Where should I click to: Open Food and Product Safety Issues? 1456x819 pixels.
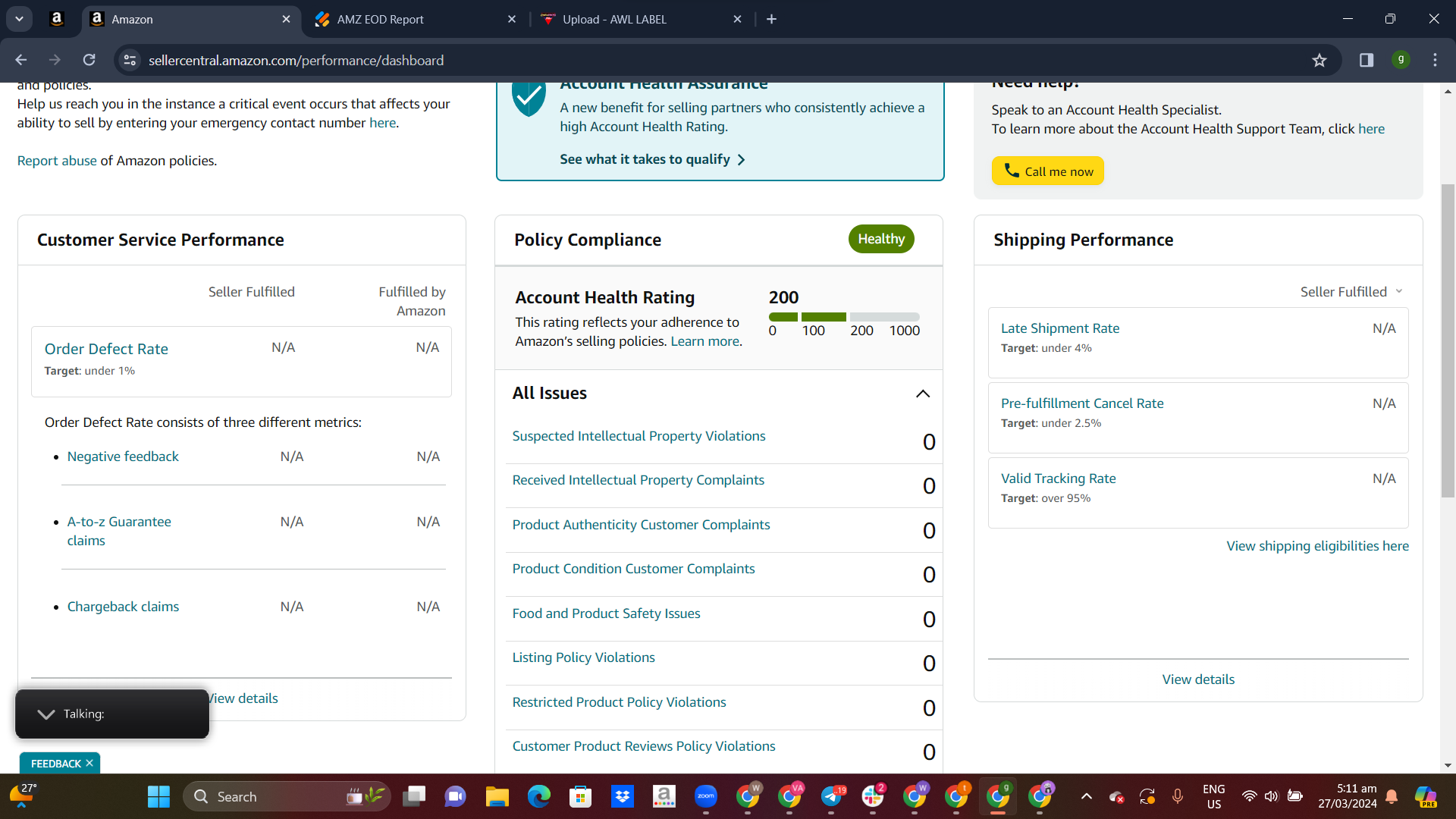pos(606,613)
